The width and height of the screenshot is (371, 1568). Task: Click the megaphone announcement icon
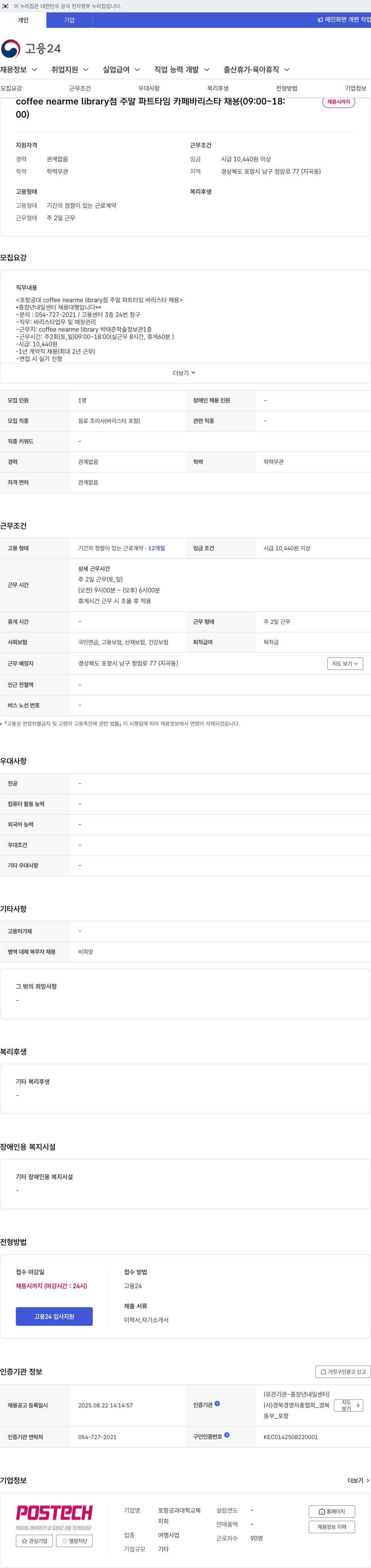(x=320, y=20)
